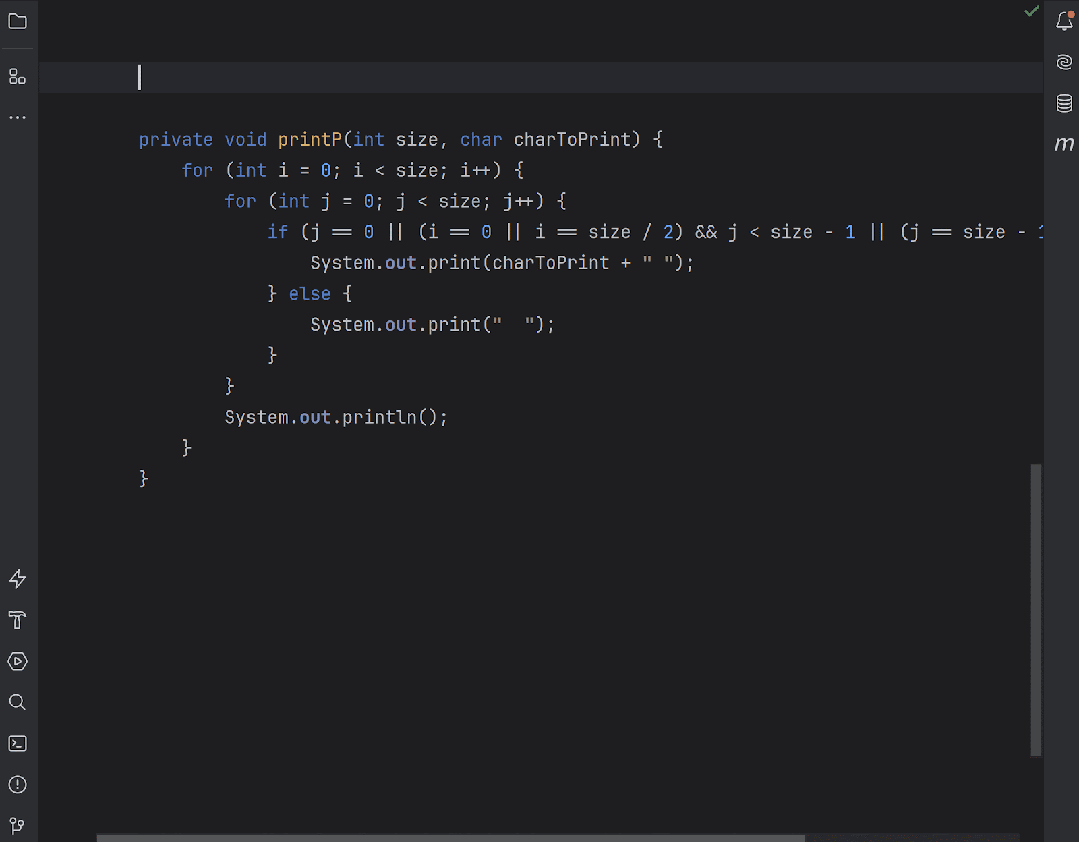Open the Project folder tool window
This screenshot has width=1079, height=842.
pos(17,21)
